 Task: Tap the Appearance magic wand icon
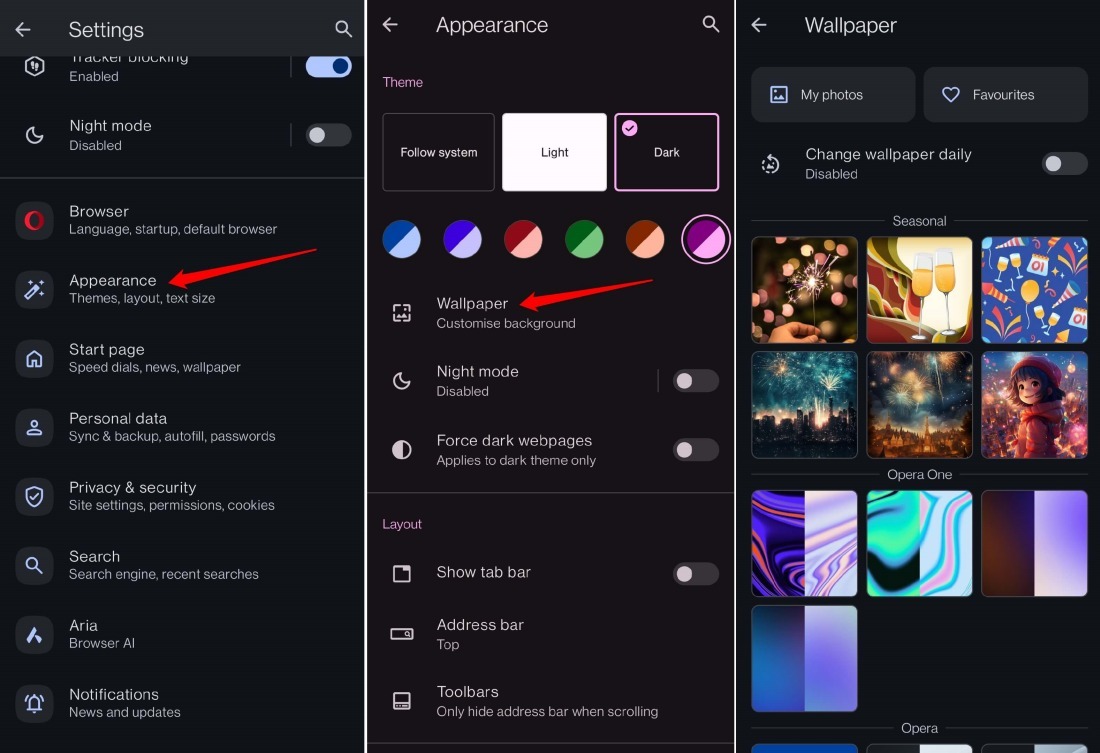pyautogui.click(x=34, y=289)
